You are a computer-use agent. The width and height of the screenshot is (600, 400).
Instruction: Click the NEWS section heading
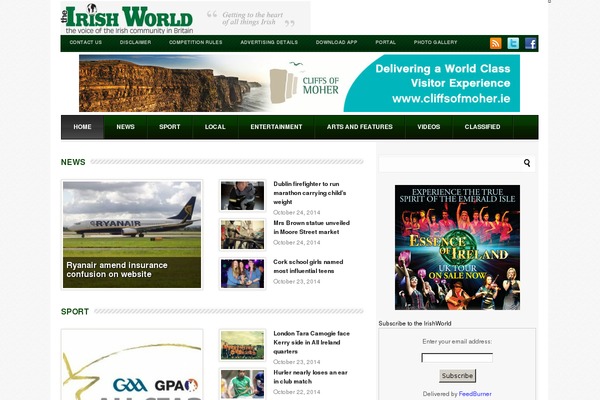(73, 162)
